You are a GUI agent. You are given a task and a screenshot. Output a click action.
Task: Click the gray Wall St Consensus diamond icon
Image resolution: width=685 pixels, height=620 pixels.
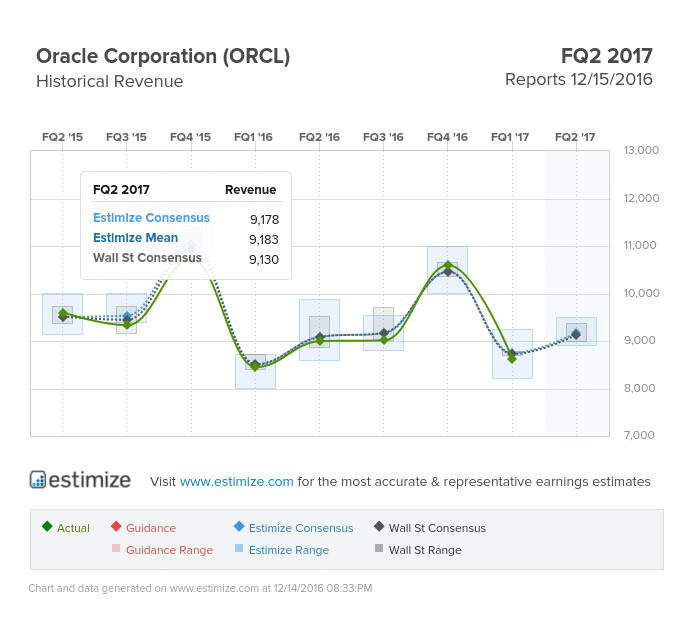[x=379, y=526]
